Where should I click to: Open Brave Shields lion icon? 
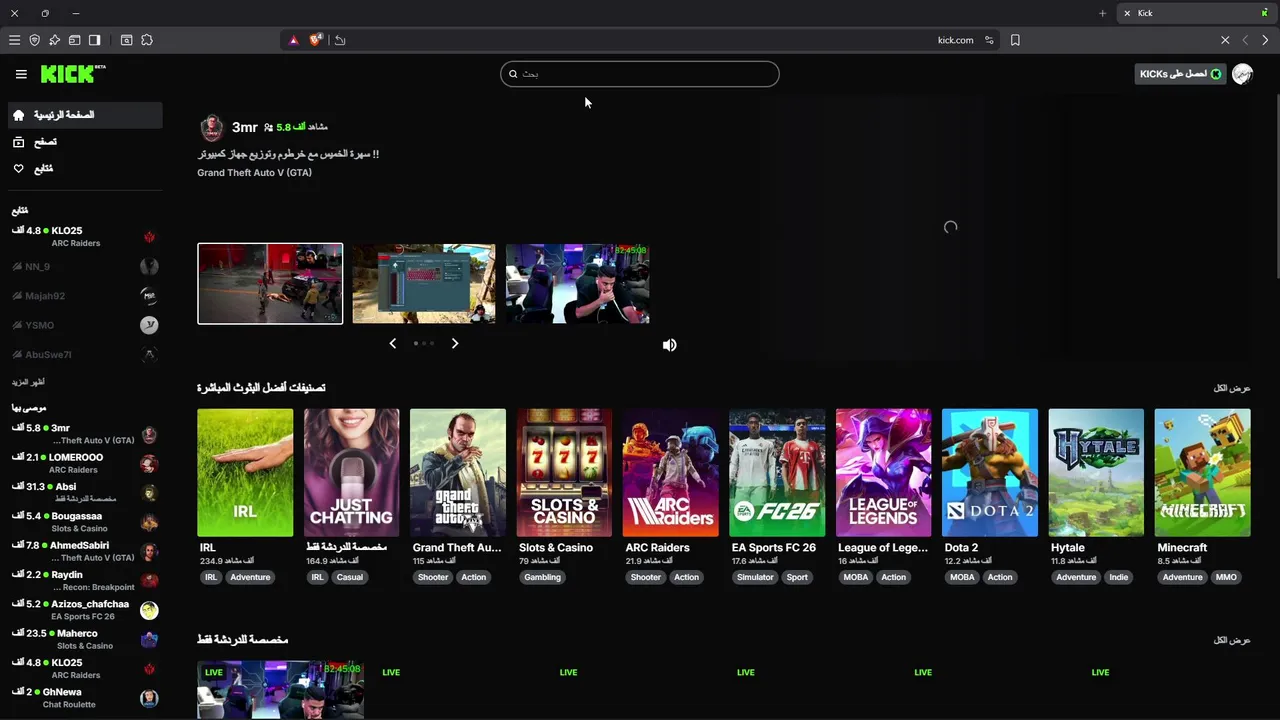pos(316,40)
